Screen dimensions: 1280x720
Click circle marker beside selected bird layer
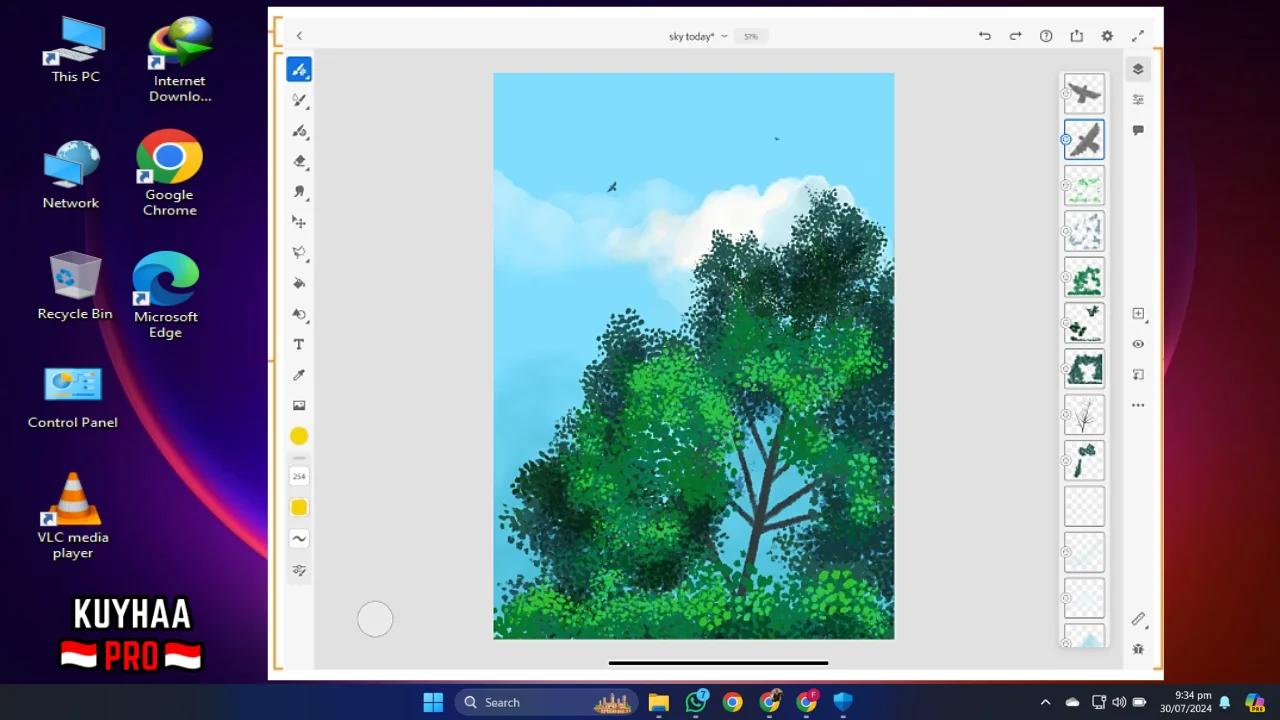[1066, 140]
